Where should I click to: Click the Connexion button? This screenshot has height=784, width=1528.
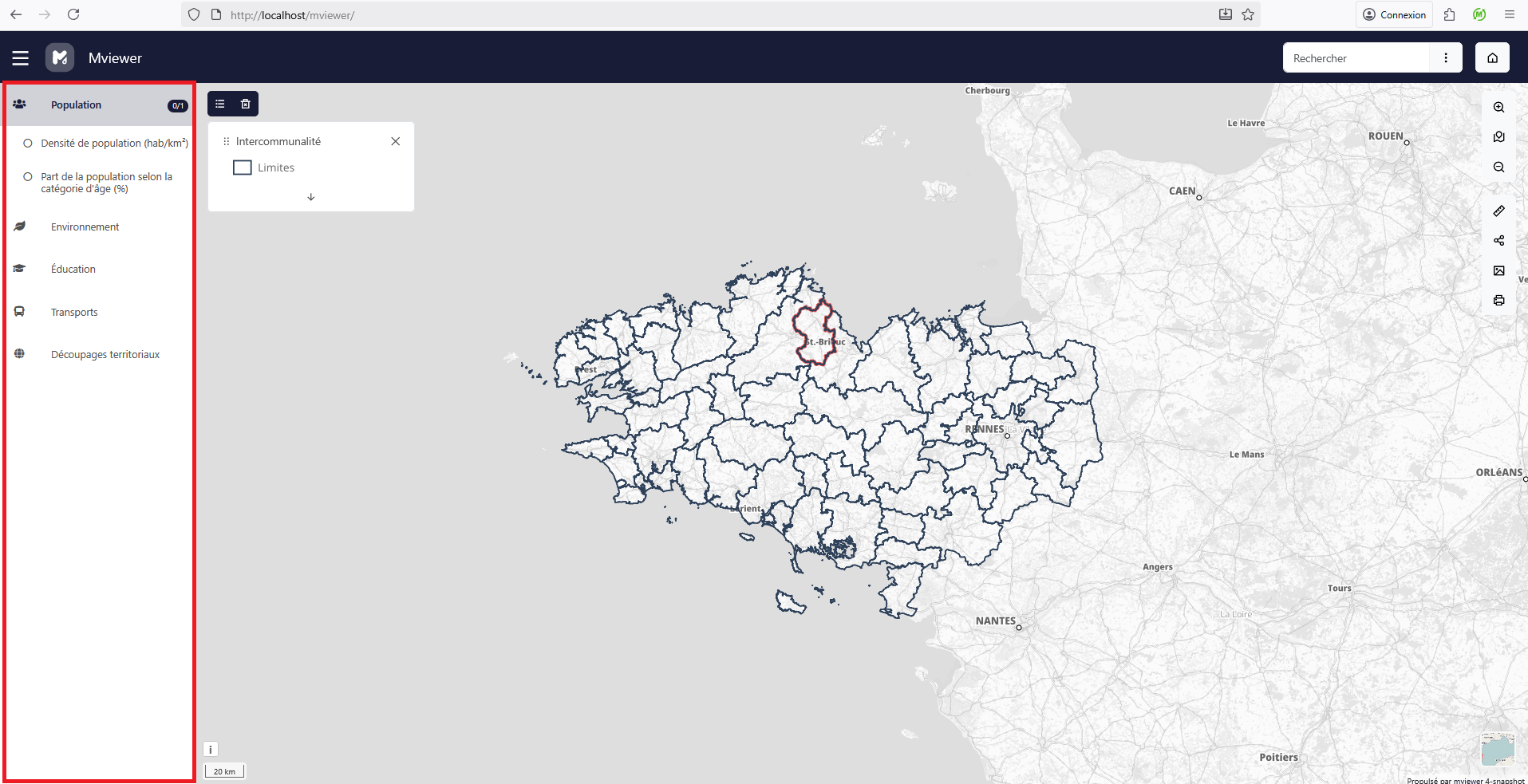(1394, 14)
